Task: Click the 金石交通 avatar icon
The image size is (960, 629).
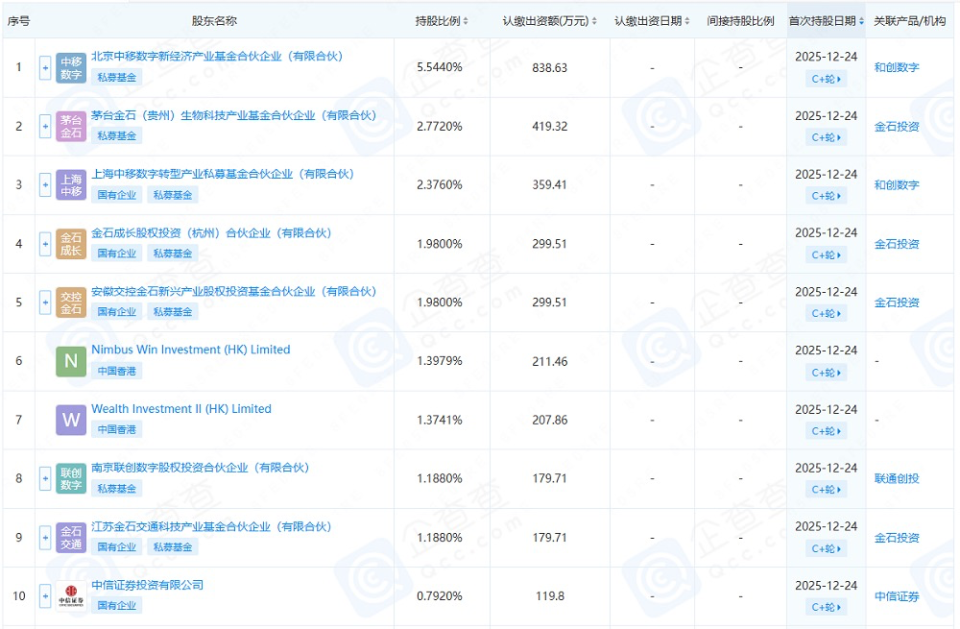Action: [70, 537]
